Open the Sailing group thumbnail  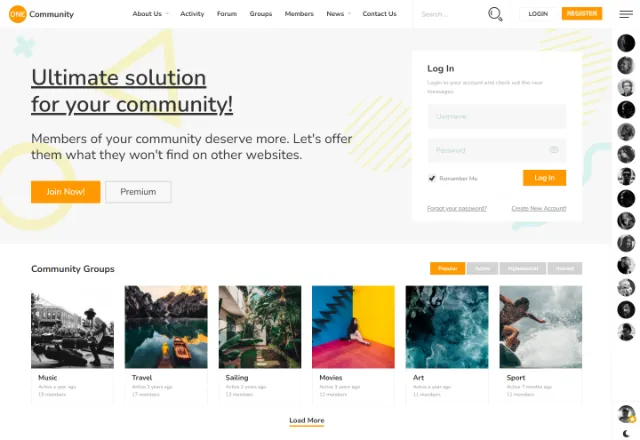click(260, 327)
